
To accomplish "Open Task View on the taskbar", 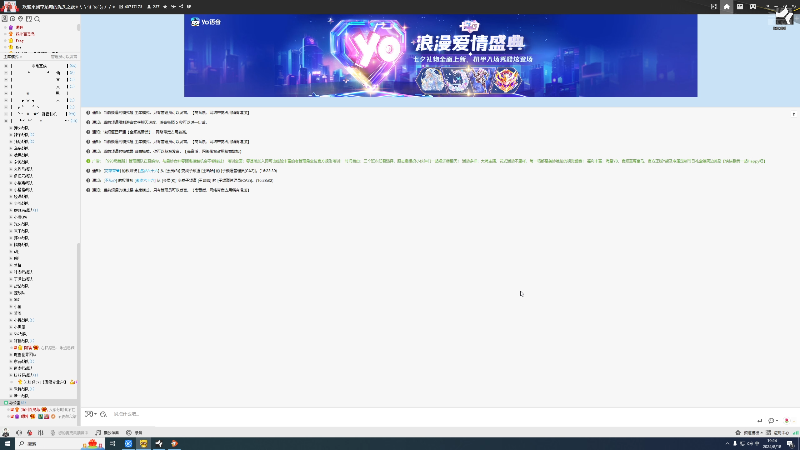I will (x=113, y=444).
